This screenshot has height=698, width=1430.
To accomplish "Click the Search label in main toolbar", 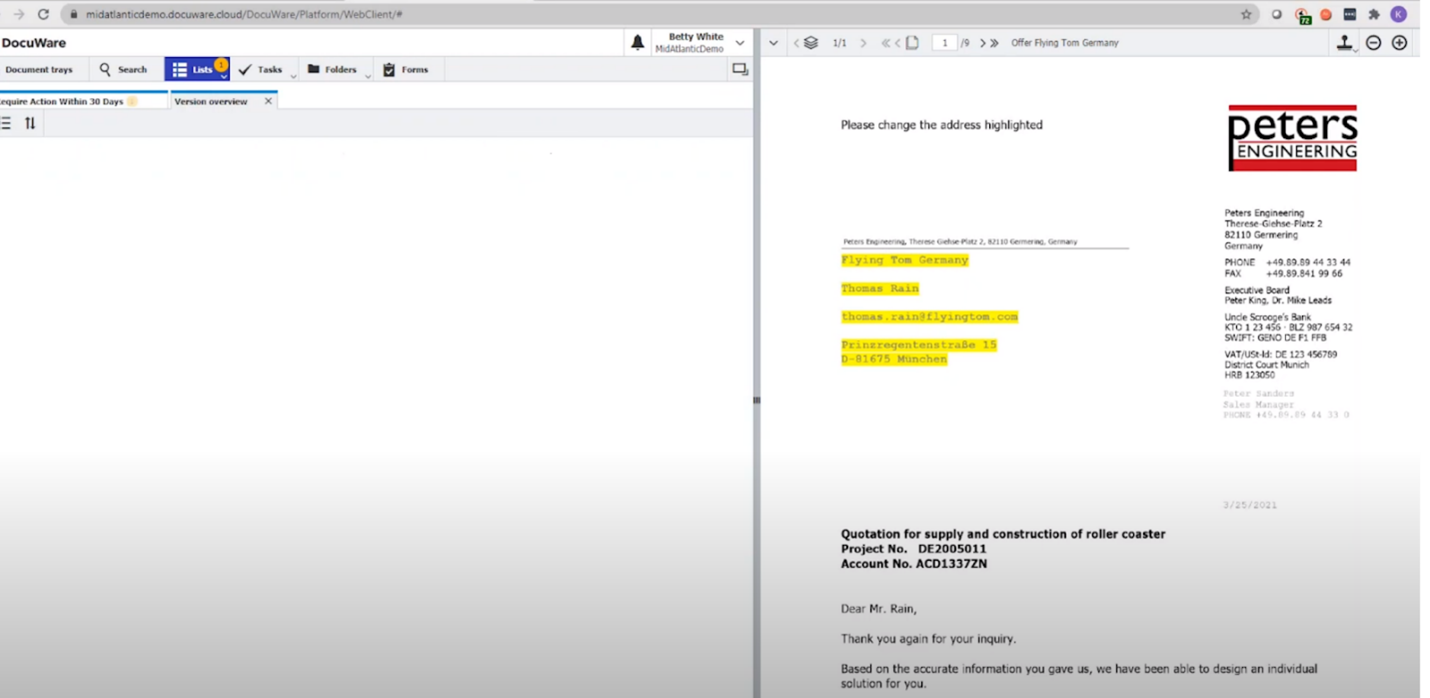I will (x=132, y=70).
